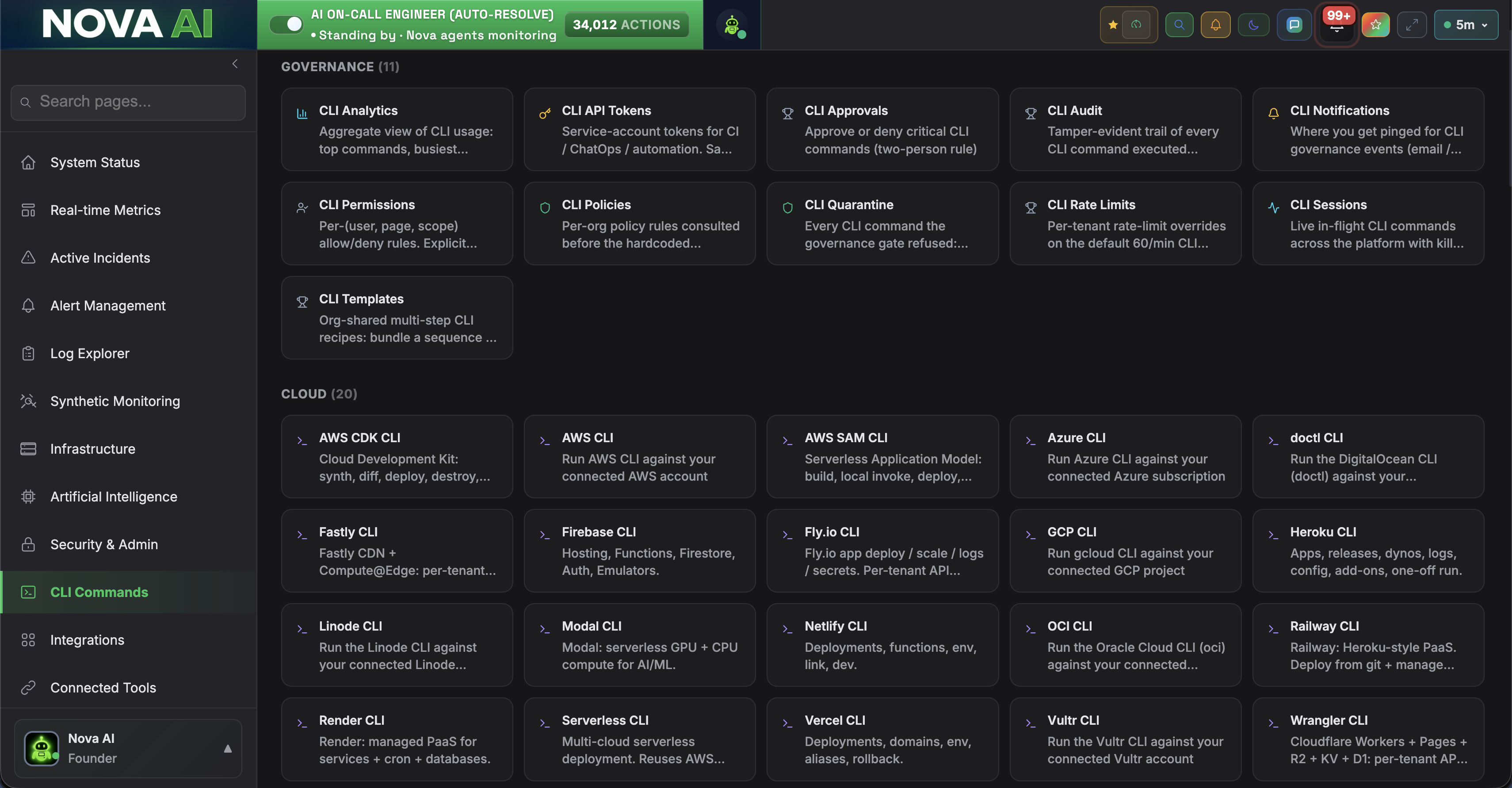Click the terminal prompt icon on AWS CLI
The height and width of the screenshot is (788, 1512).
point(545,440)
